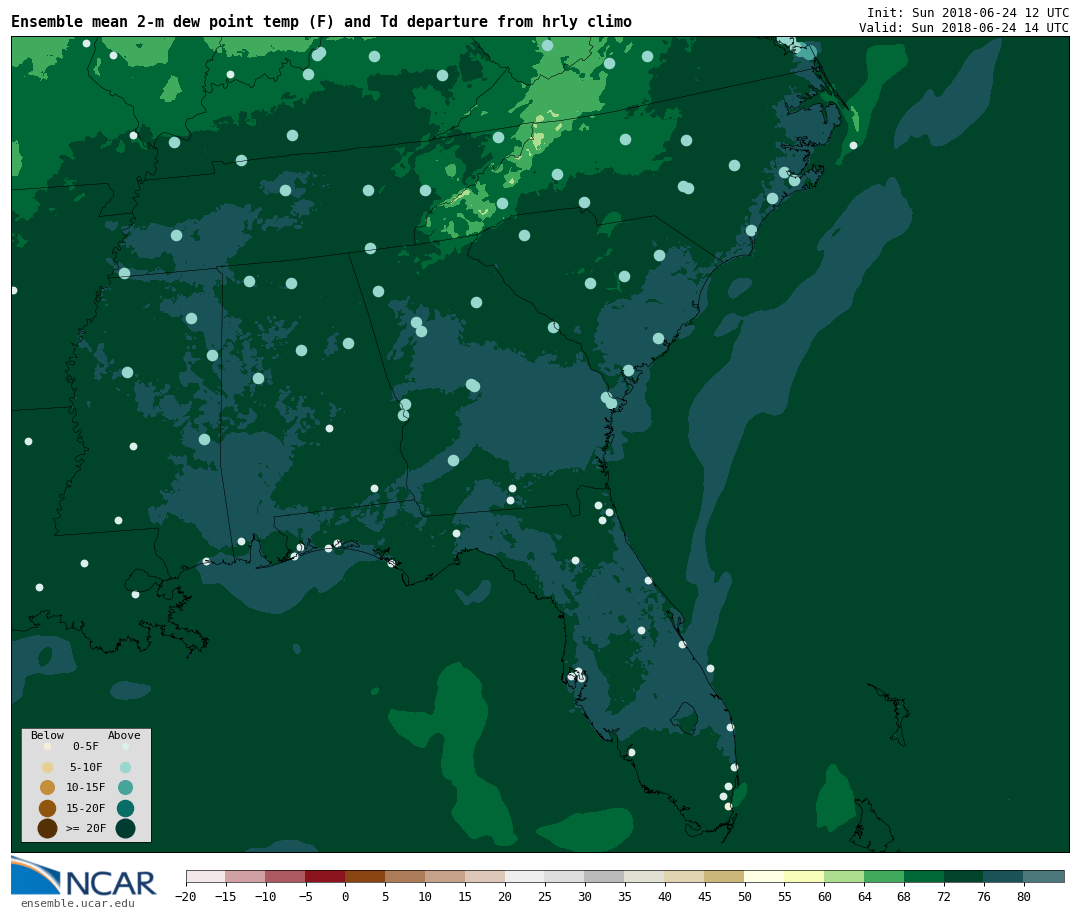Pick the colorbar swatch between 20 and 25
Screen dimensions: 1080x915
coord(525,876)
